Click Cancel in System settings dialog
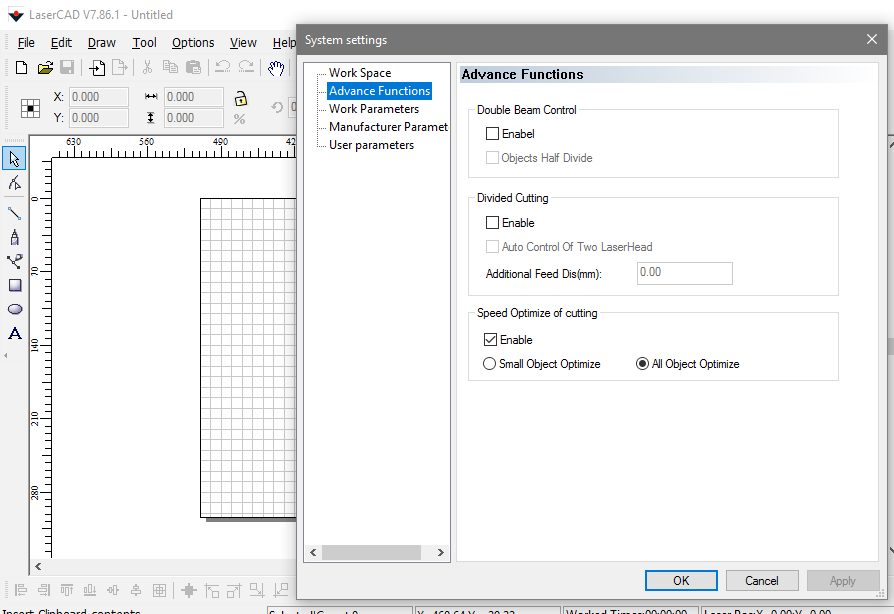 click(x=761, y=581)
